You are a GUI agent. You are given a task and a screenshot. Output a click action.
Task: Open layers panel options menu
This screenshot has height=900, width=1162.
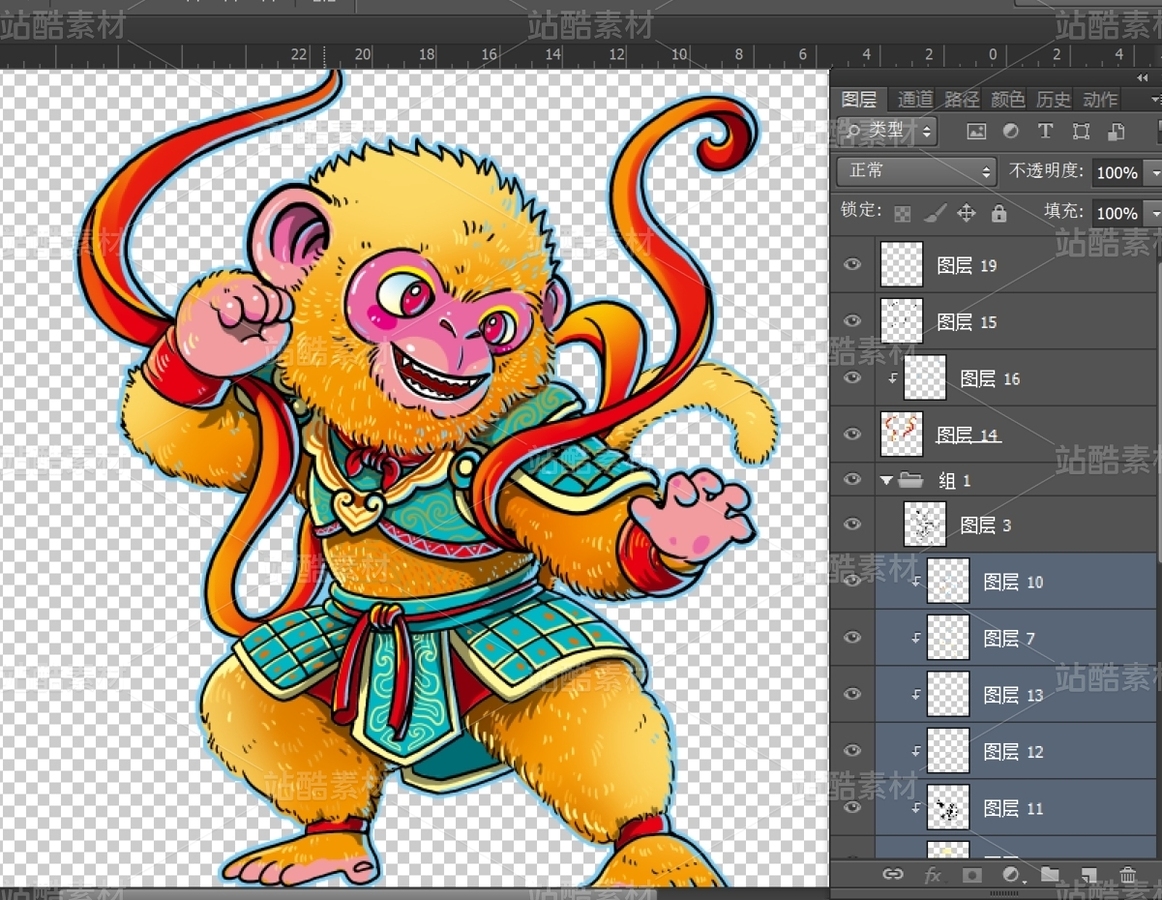pyautogui.click(x=1155, y=99)
